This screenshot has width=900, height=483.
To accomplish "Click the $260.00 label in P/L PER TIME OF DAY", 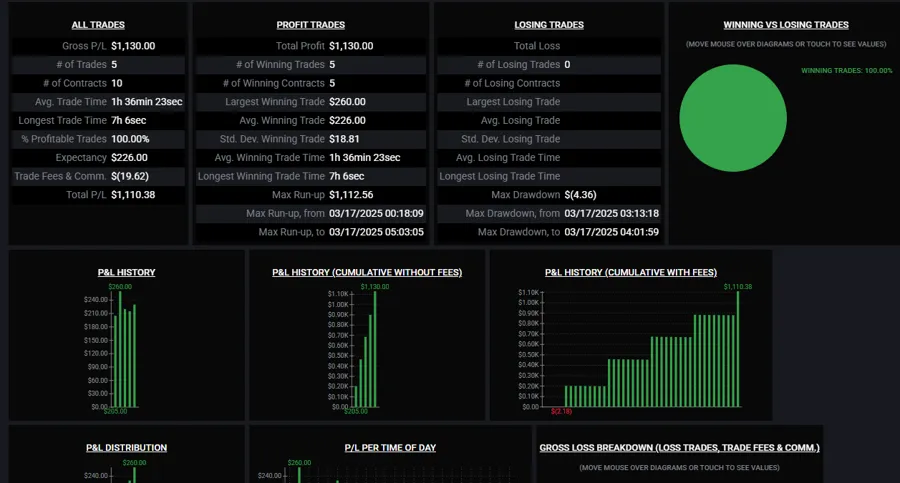I will click(x=299, y=462).
